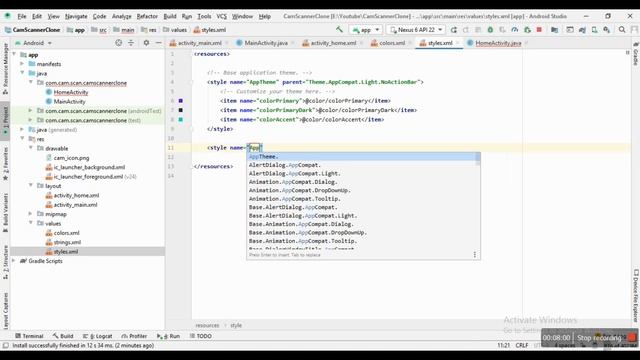Open the Terminal tool window
Viewport: 640px width, 360px height.
click(29, 336)
